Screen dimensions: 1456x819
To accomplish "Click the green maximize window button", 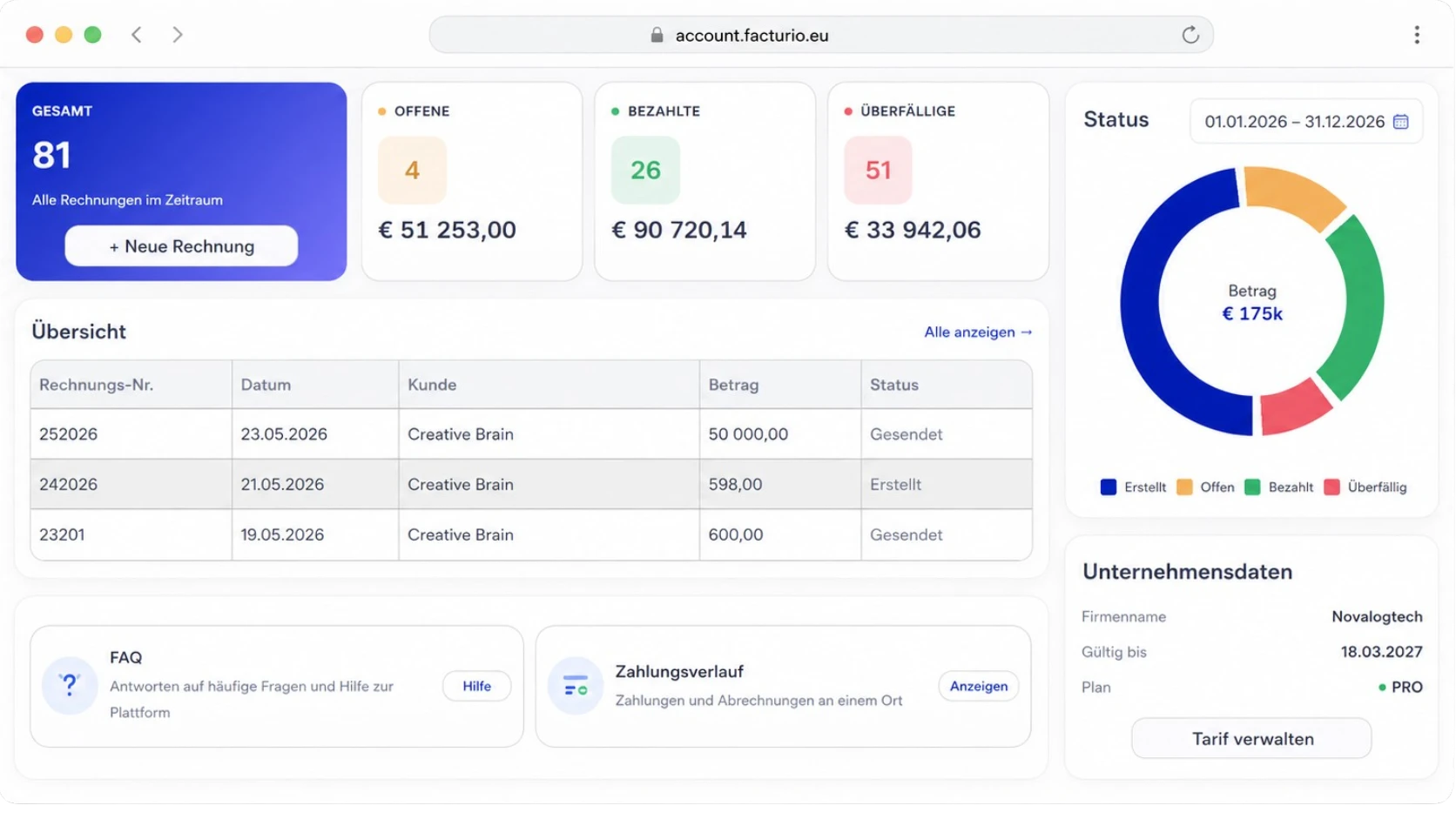I will pos(92,35).
